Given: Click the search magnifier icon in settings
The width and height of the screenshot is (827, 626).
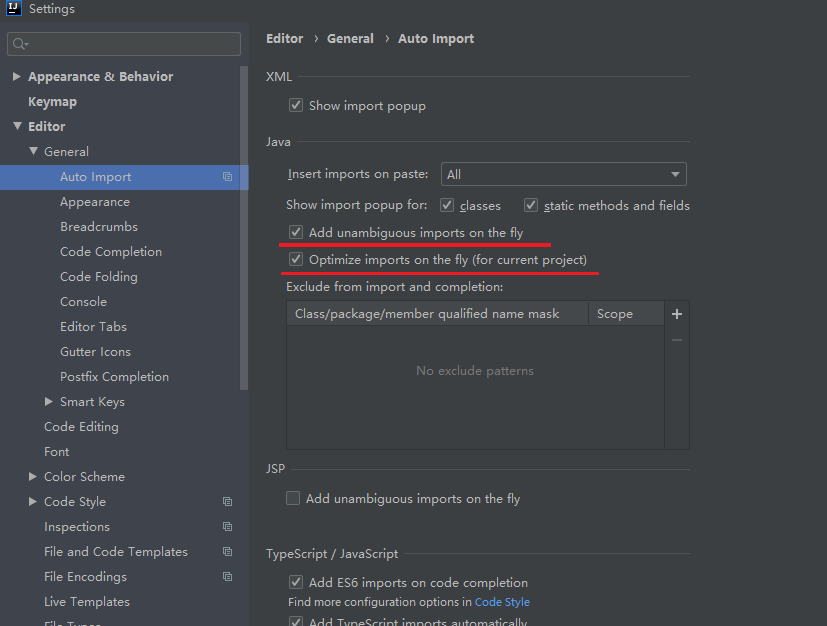Looking at the screenshot, I should click(x=20, y=44).
